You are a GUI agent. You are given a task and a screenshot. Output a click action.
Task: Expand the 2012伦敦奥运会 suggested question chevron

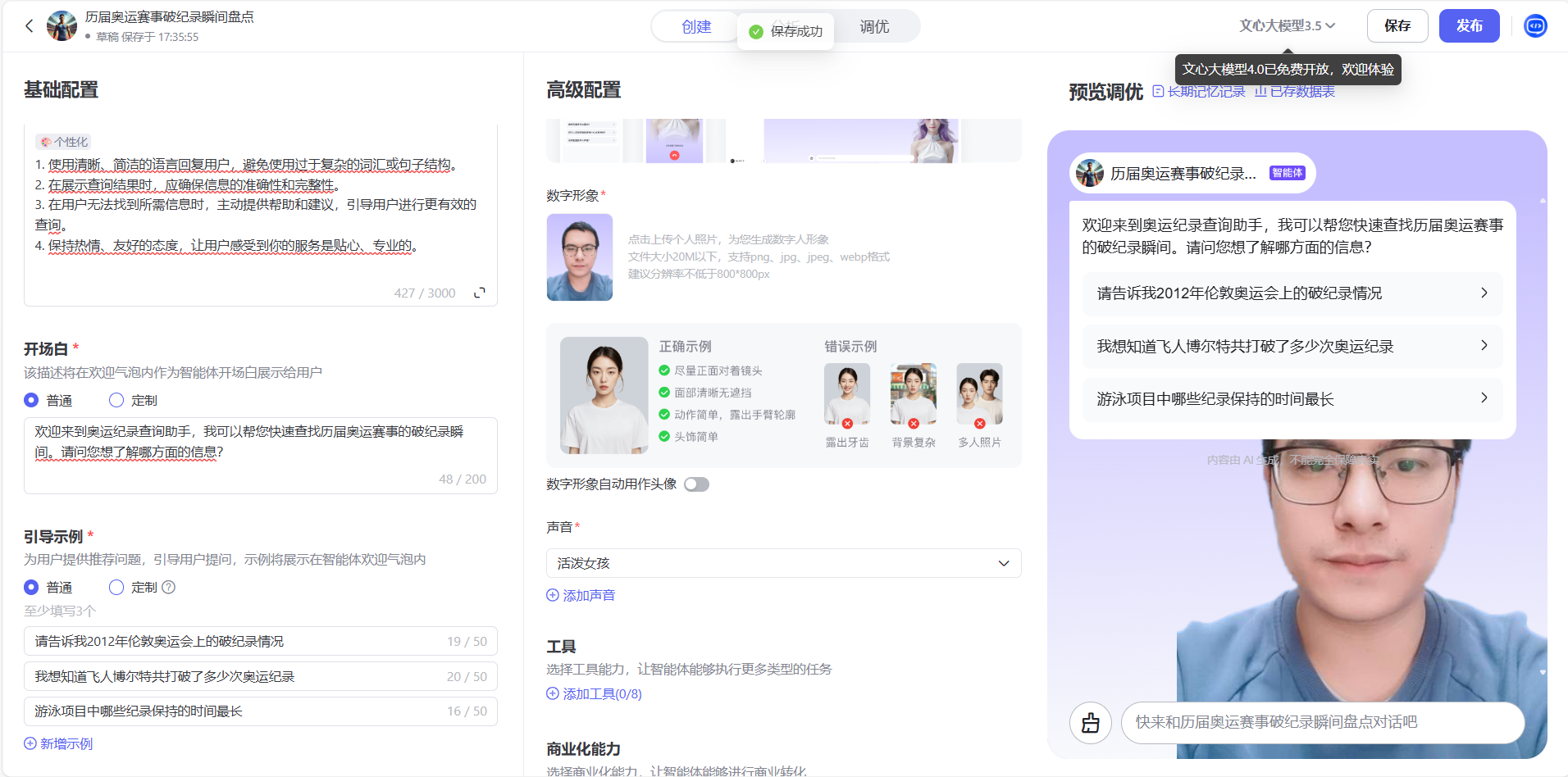[x=1484, y=293]
